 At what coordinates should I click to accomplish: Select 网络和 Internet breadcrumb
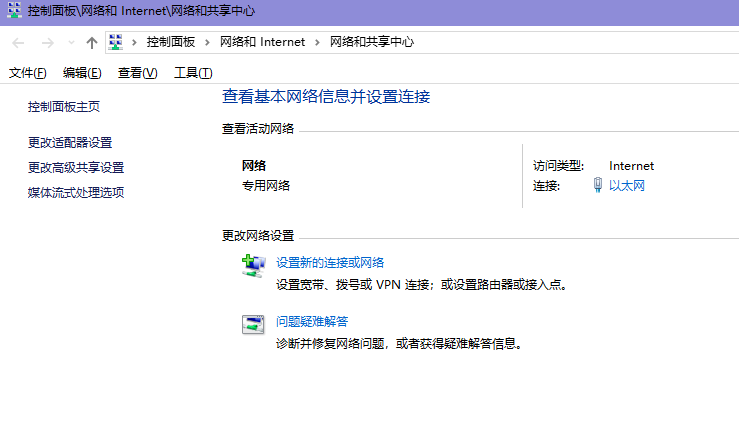tap(263, 42)
